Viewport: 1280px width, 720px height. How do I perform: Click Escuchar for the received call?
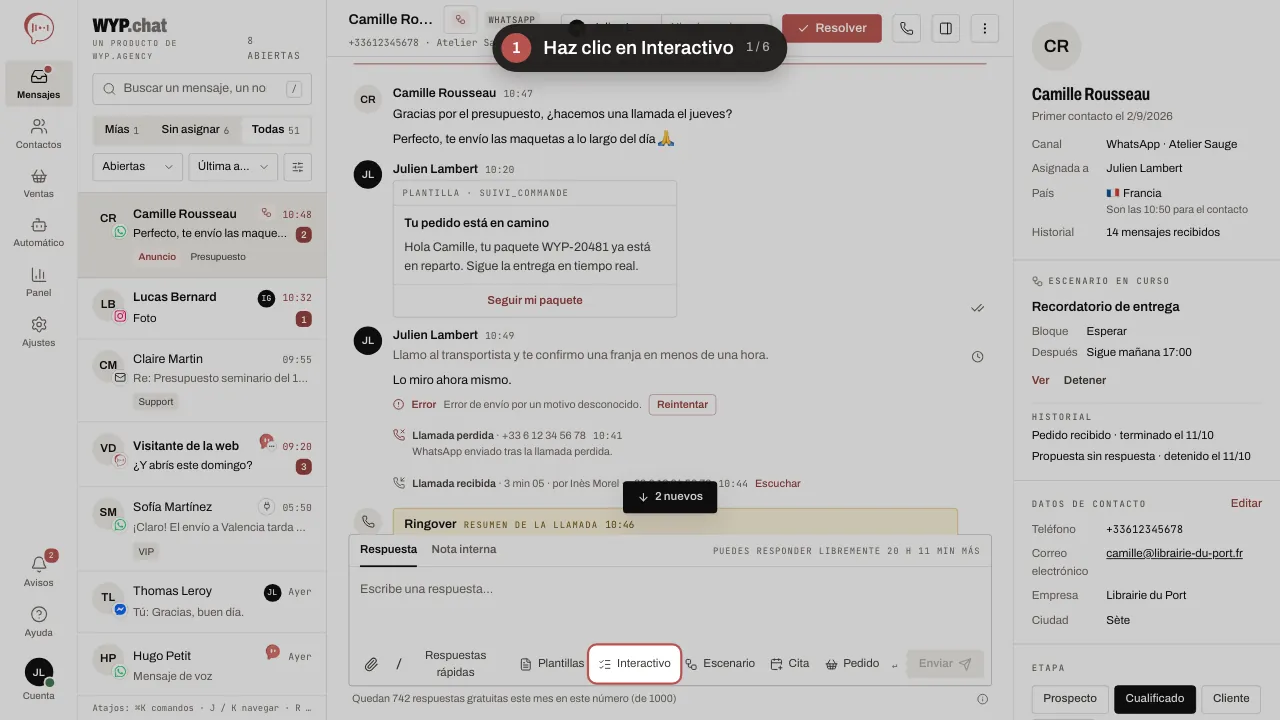pyautogui.click(x=778, y=484)
